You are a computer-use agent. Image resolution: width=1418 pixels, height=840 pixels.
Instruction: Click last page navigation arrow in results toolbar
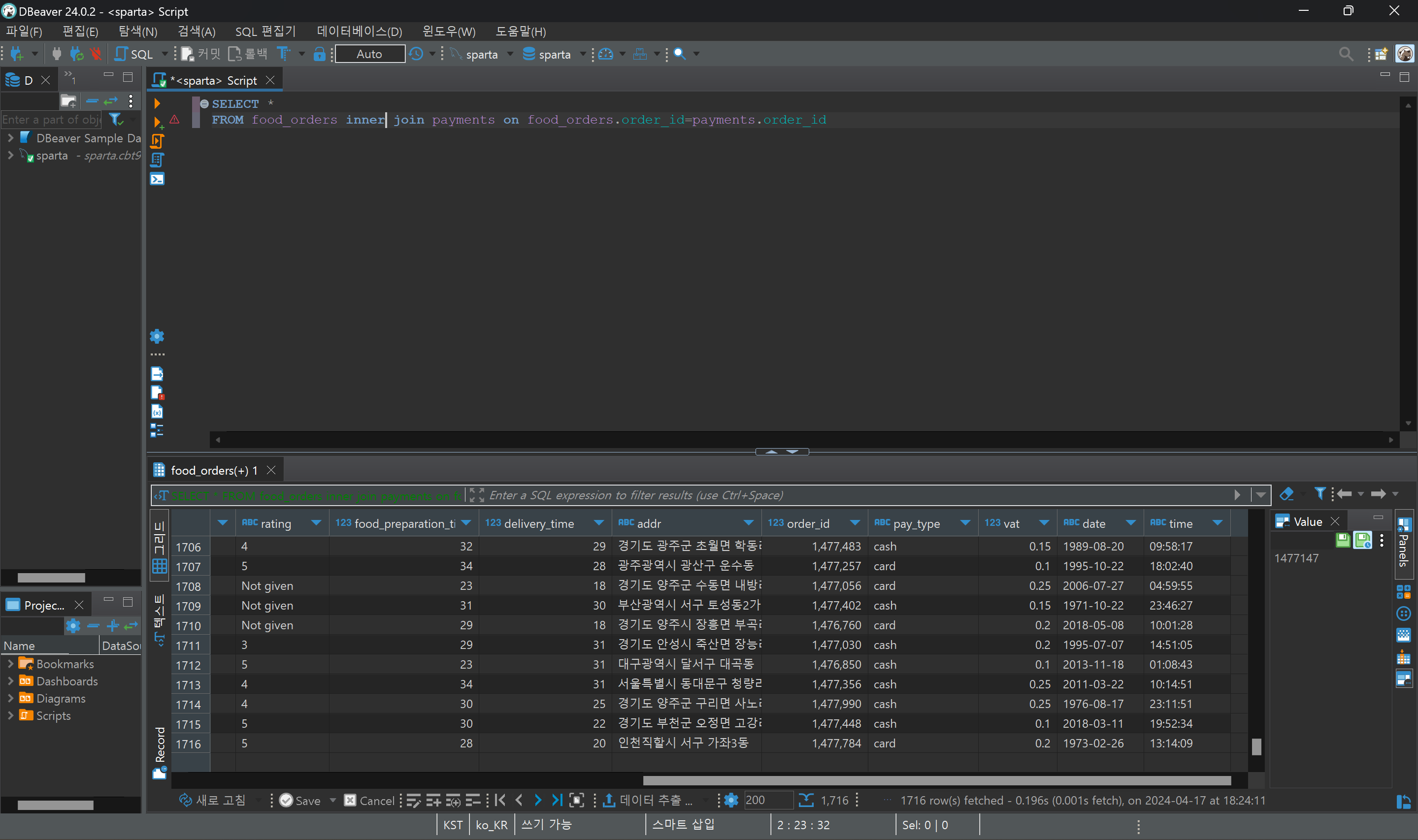[x=557, y=800]
